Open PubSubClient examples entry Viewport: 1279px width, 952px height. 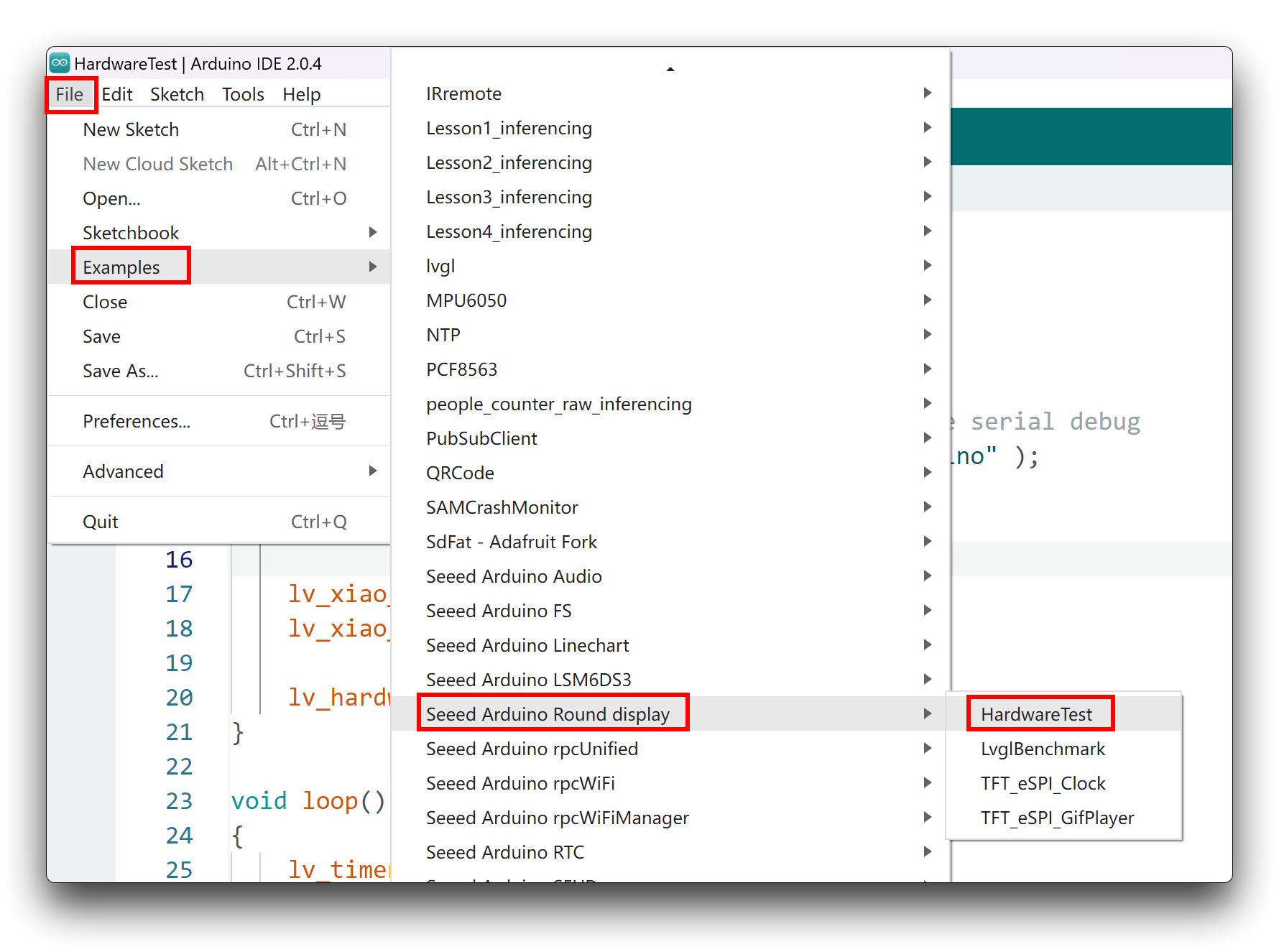click(x=670, y=438)
